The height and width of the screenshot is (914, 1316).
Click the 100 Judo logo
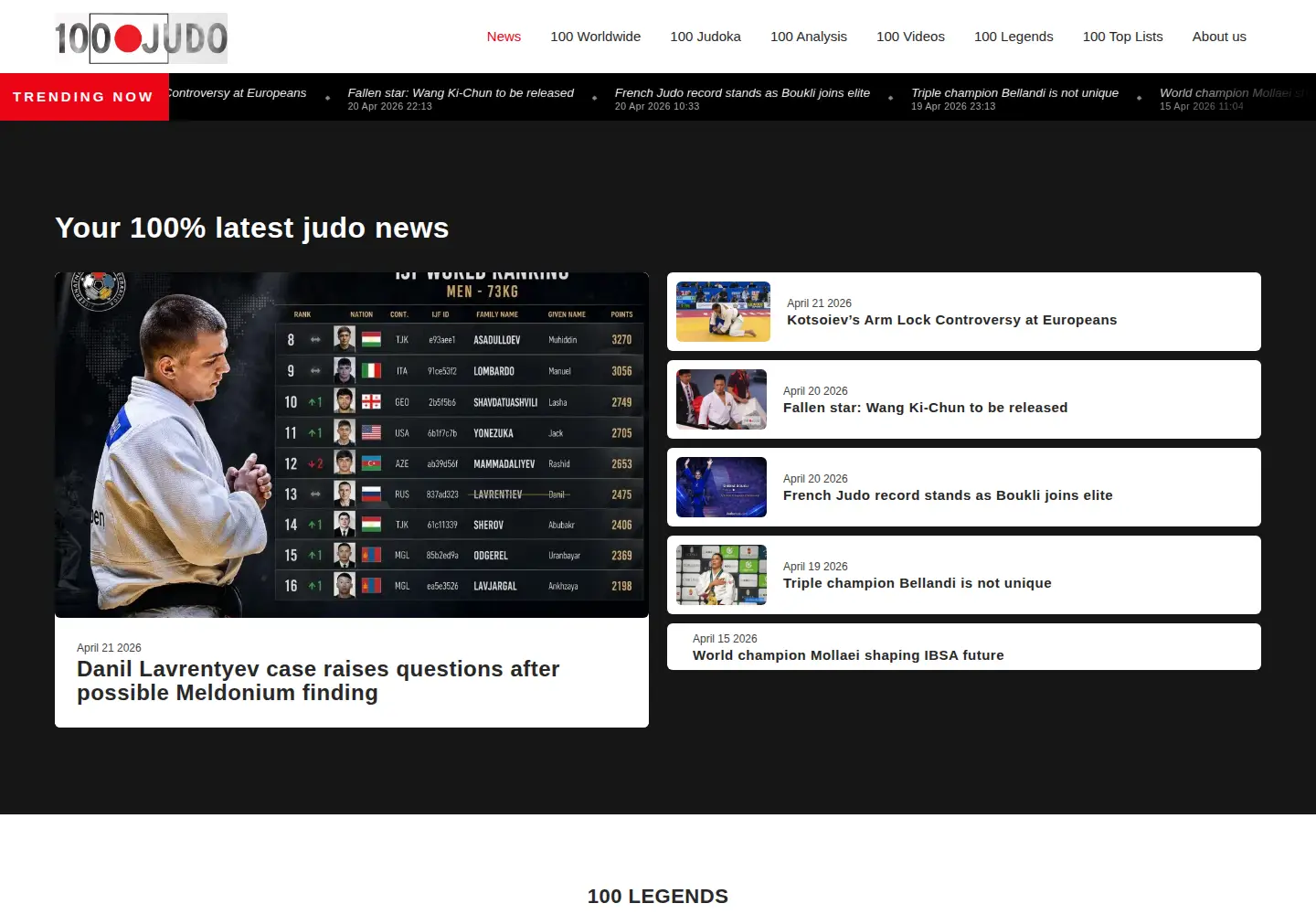pos(141,38)
